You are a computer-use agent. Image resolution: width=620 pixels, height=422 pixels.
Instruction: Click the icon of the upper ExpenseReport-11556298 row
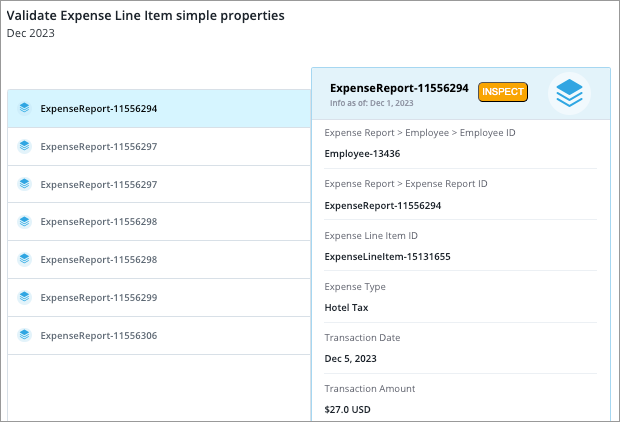point(25,221)
